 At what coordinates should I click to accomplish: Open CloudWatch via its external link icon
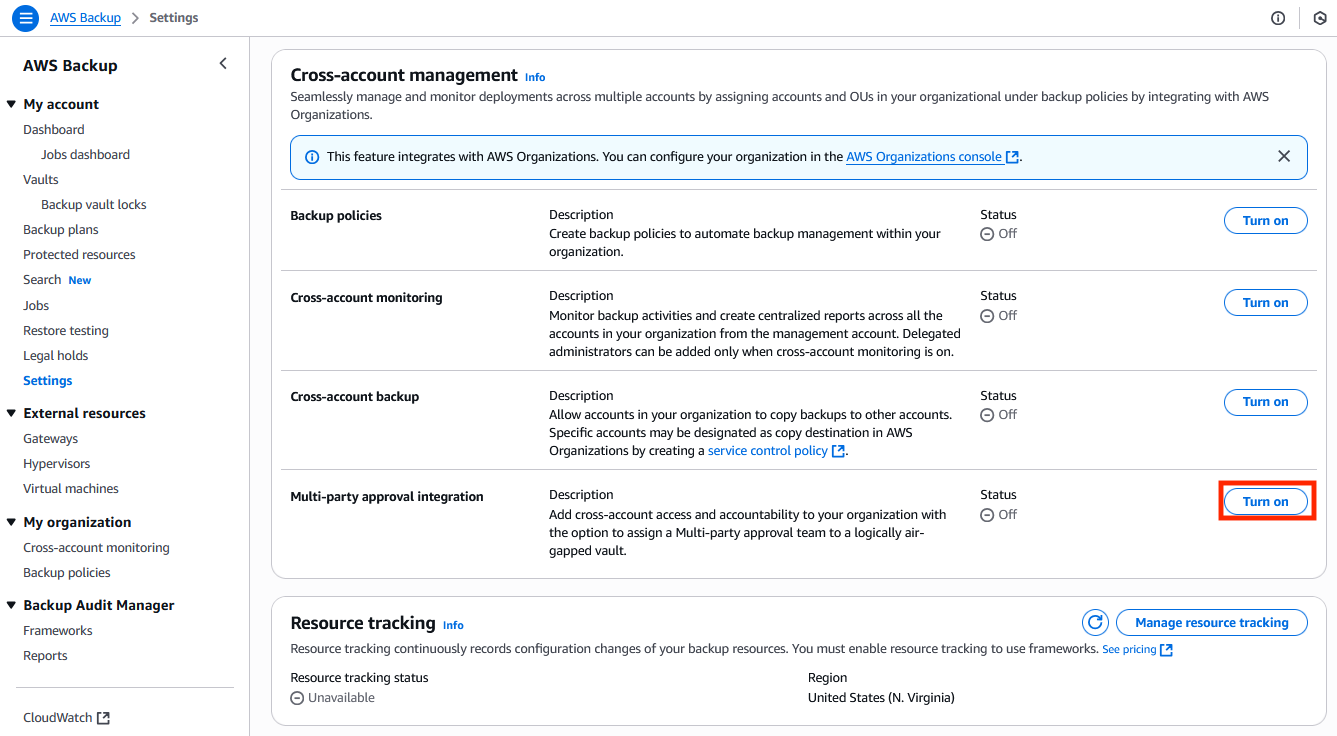pos(102,716)
